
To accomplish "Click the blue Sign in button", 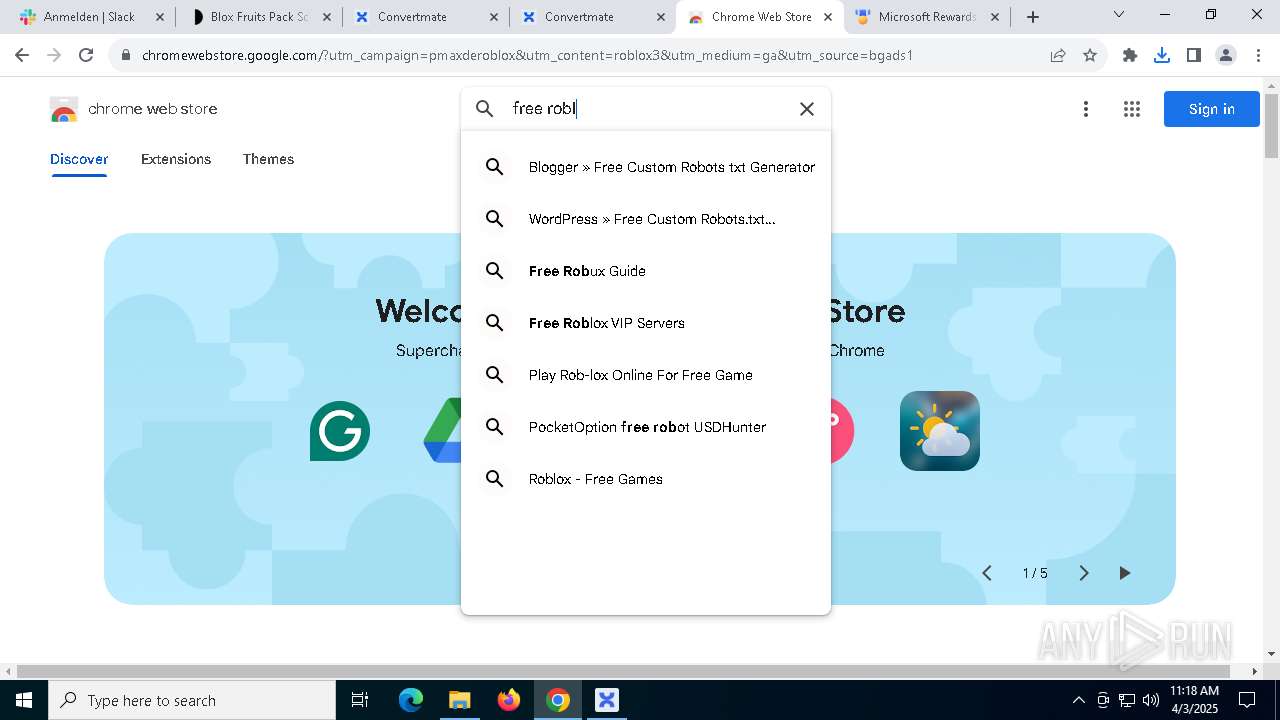I will point(1212,109).
